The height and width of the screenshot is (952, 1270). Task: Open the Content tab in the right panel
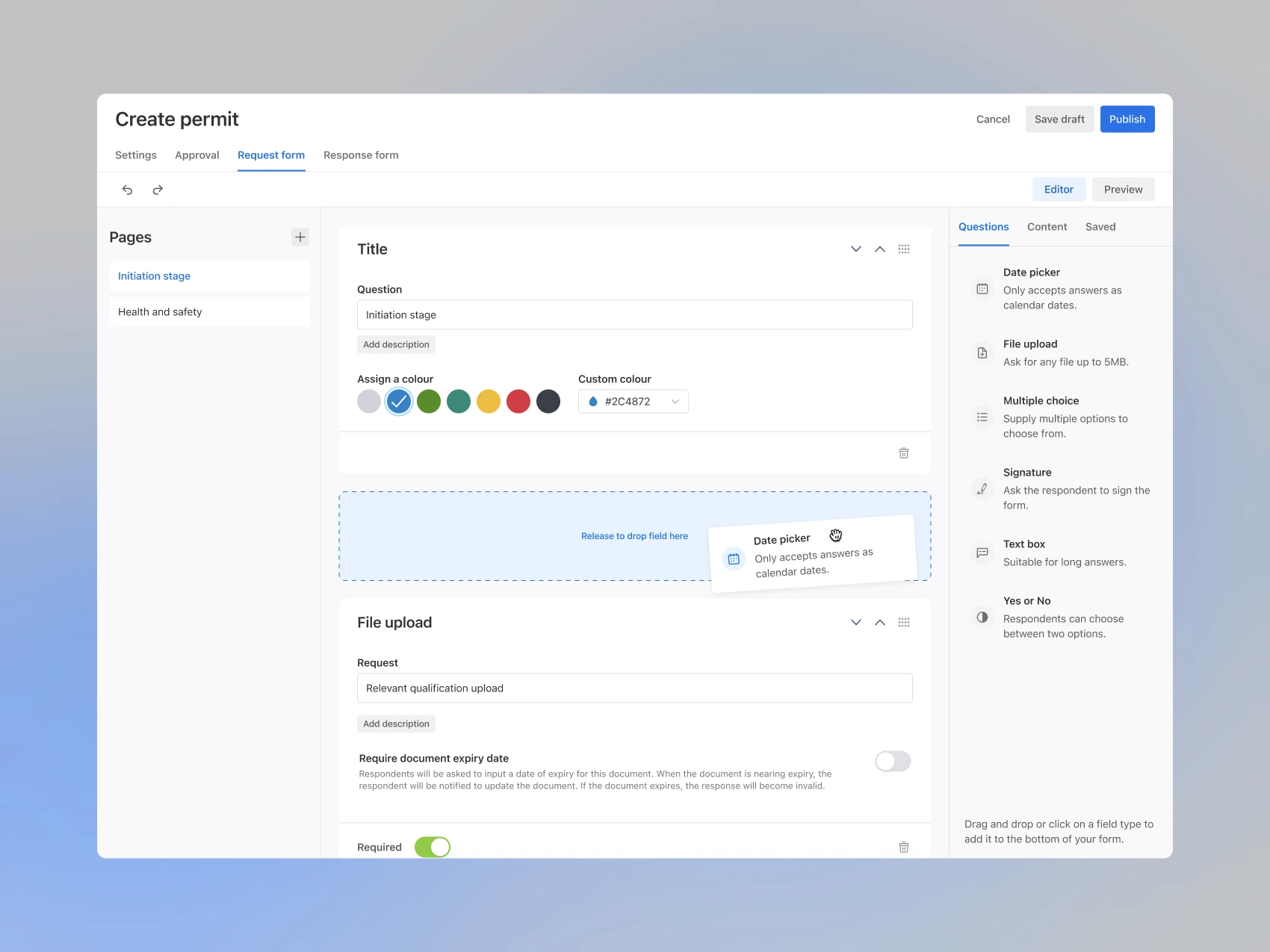[1047, 226]
